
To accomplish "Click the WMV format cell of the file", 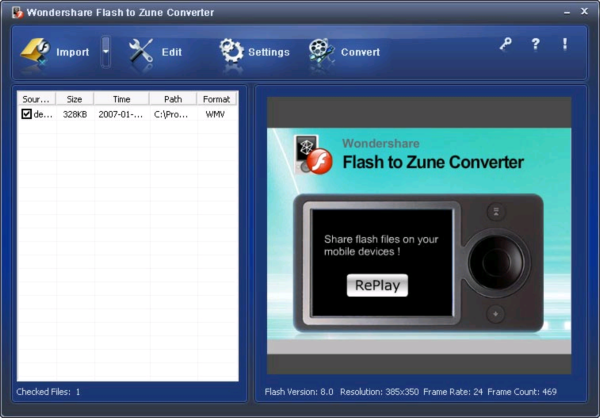I will (215, 115).
